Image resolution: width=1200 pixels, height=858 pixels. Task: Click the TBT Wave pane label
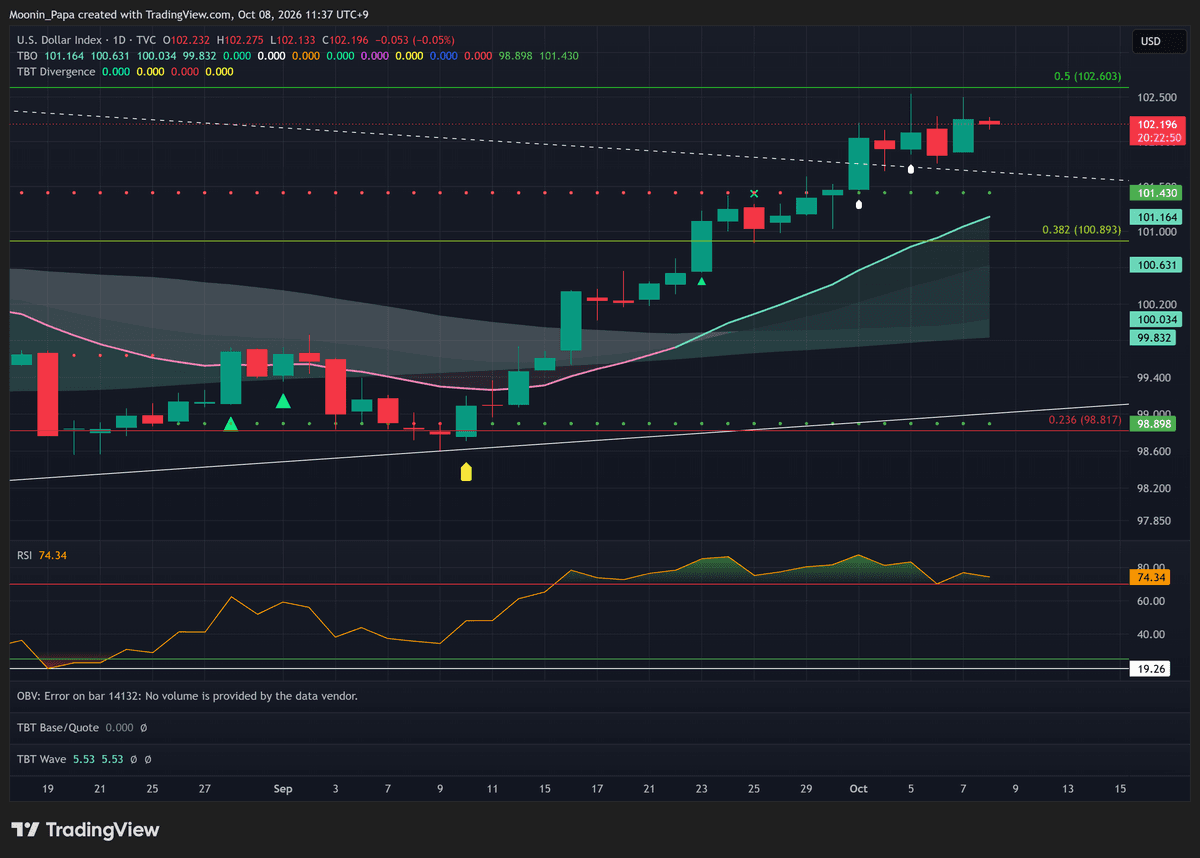(41, 760)
